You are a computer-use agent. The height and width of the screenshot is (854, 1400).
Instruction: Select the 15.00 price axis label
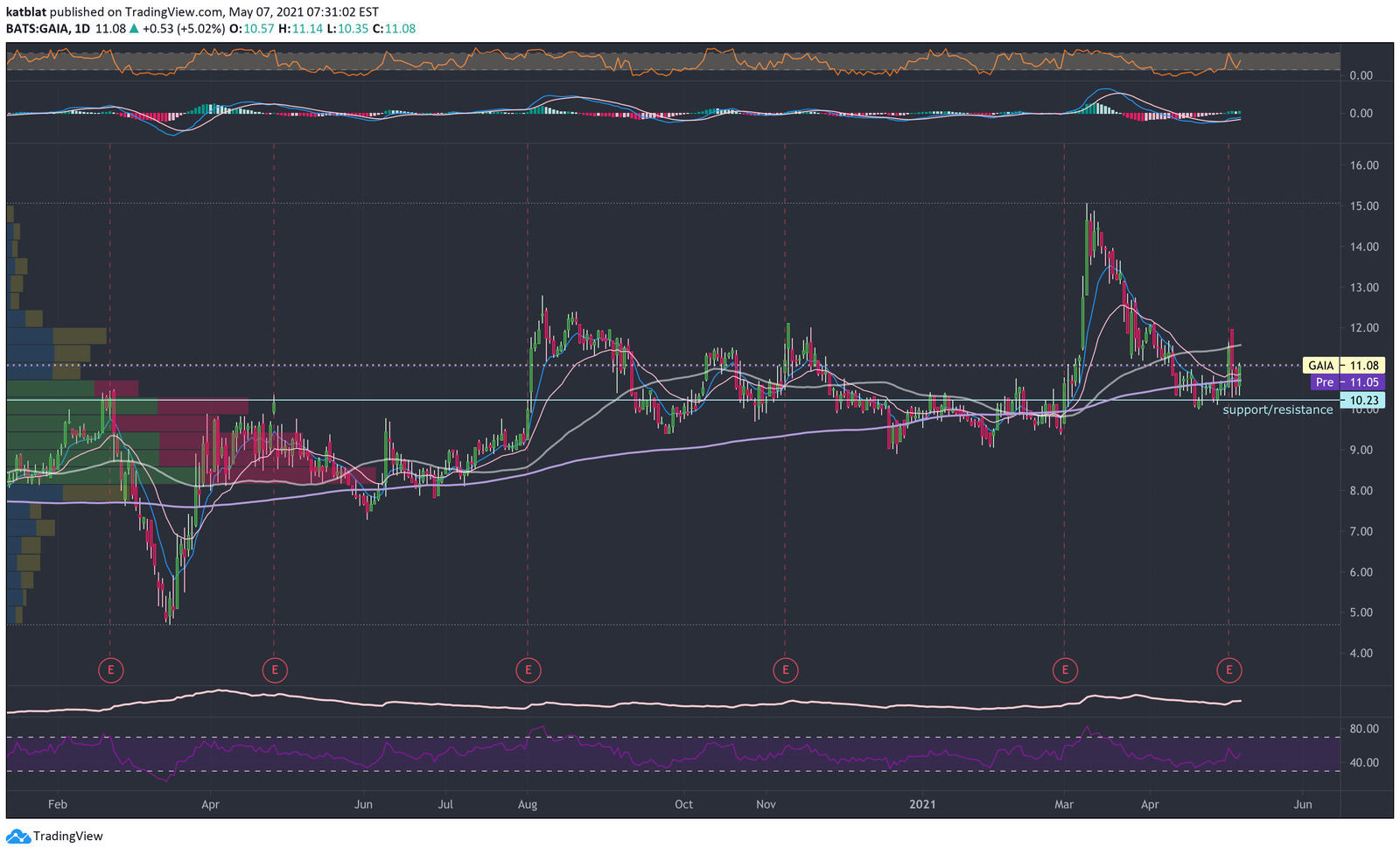point(1364,206)
